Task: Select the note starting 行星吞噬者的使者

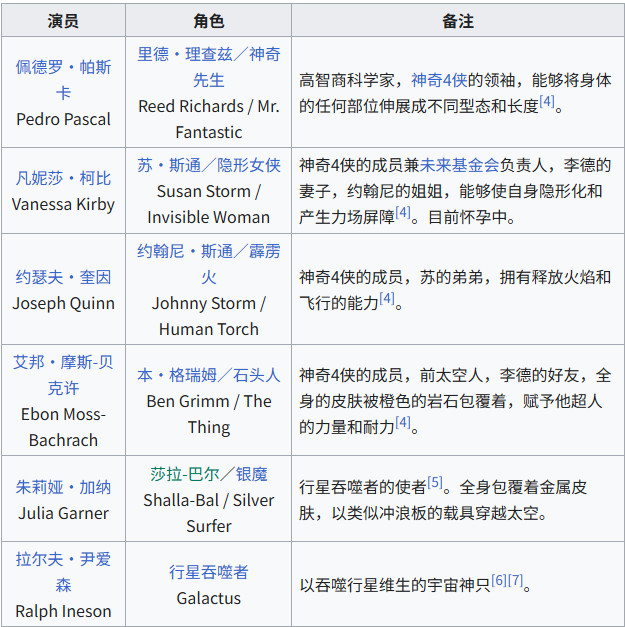Action: tap(443, 500)
